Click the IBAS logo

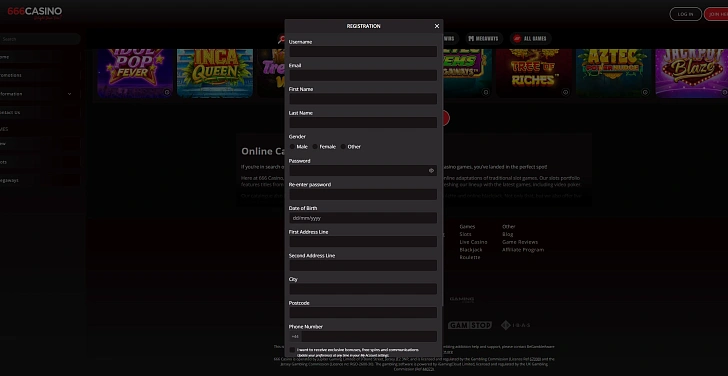(x=515, y=325)
